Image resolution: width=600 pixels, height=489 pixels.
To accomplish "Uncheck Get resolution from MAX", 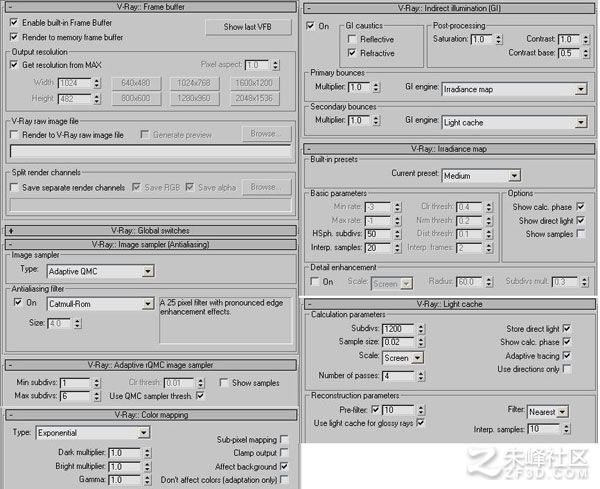I will (x=14, y=65).
